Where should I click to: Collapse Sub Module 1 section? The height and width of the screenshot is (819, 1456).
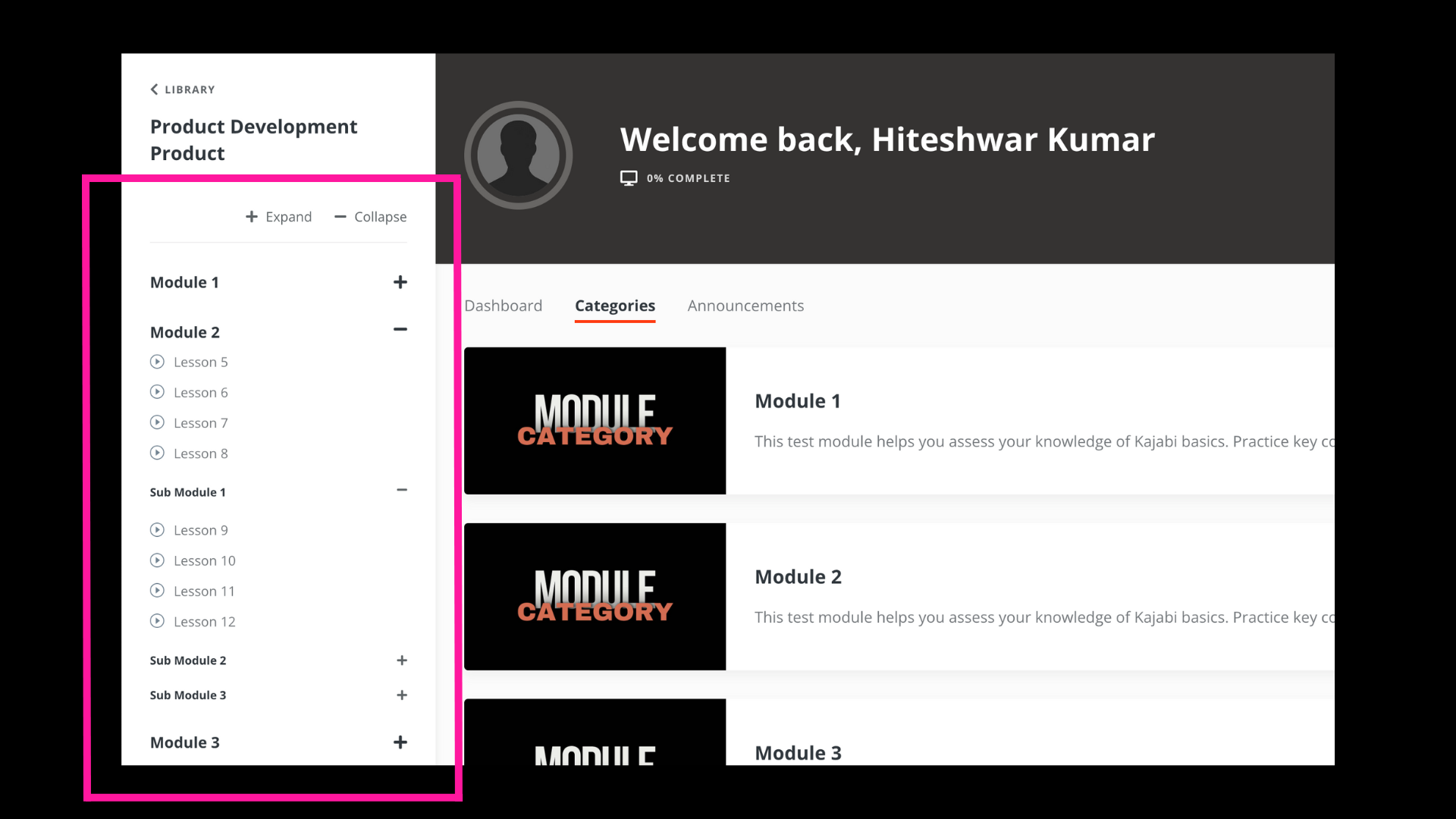pyautogui.click(x=402, y=490)
